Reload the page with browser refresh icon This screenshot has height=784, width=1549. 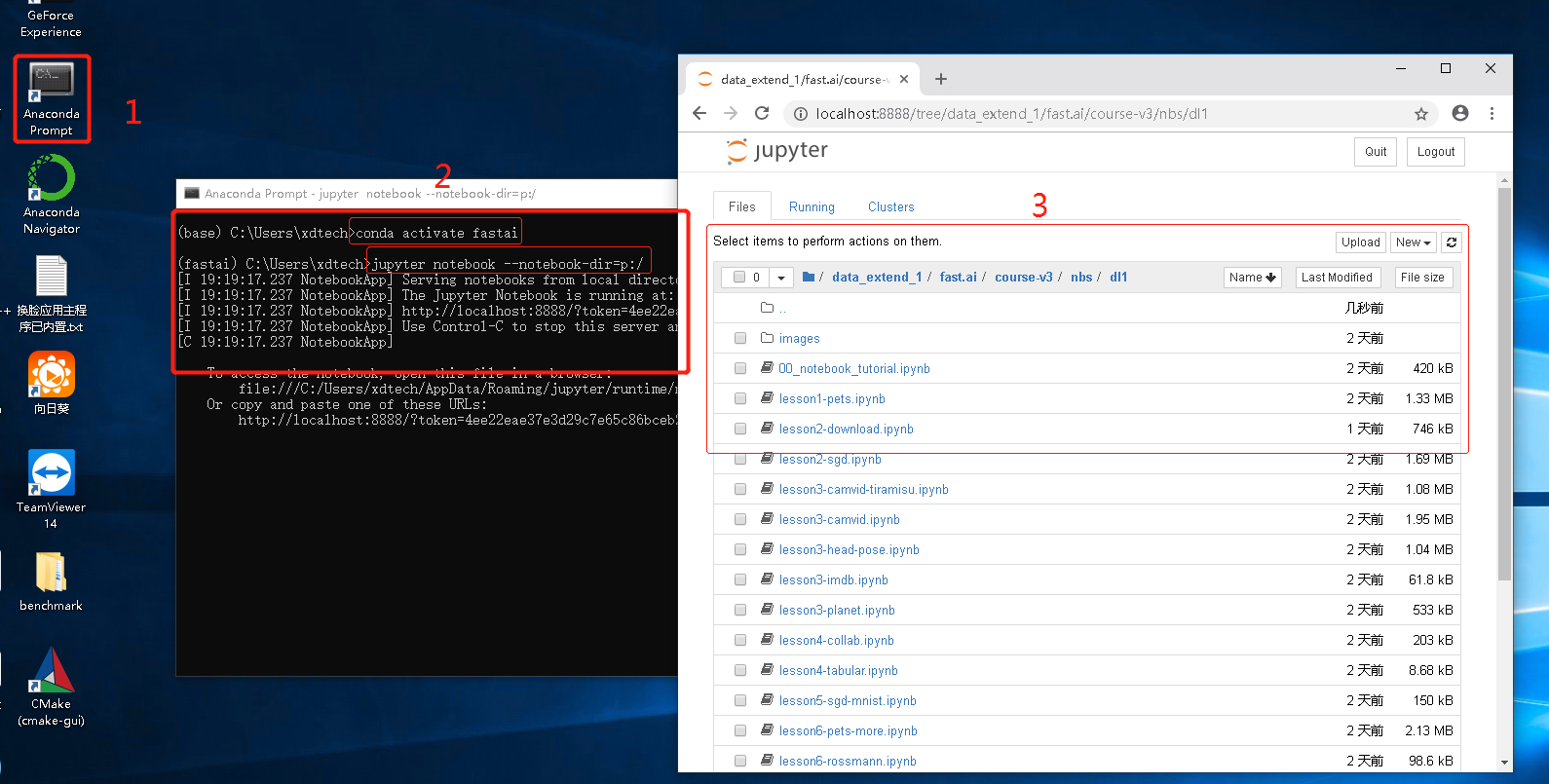click(x=762, y=114)
